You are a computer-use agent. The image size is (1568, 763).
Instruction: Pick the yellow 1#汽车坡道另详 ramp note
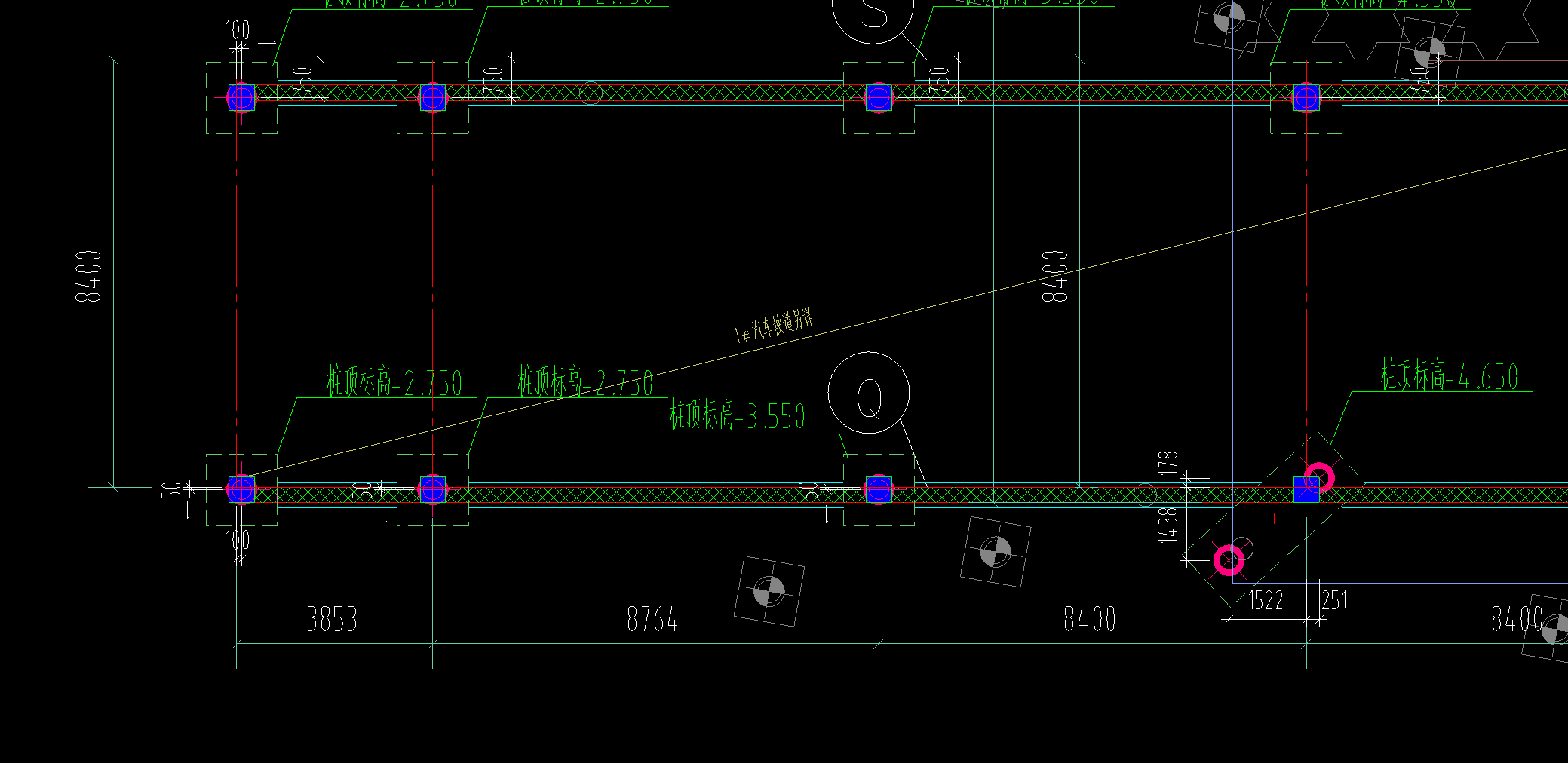pos(774,324)
